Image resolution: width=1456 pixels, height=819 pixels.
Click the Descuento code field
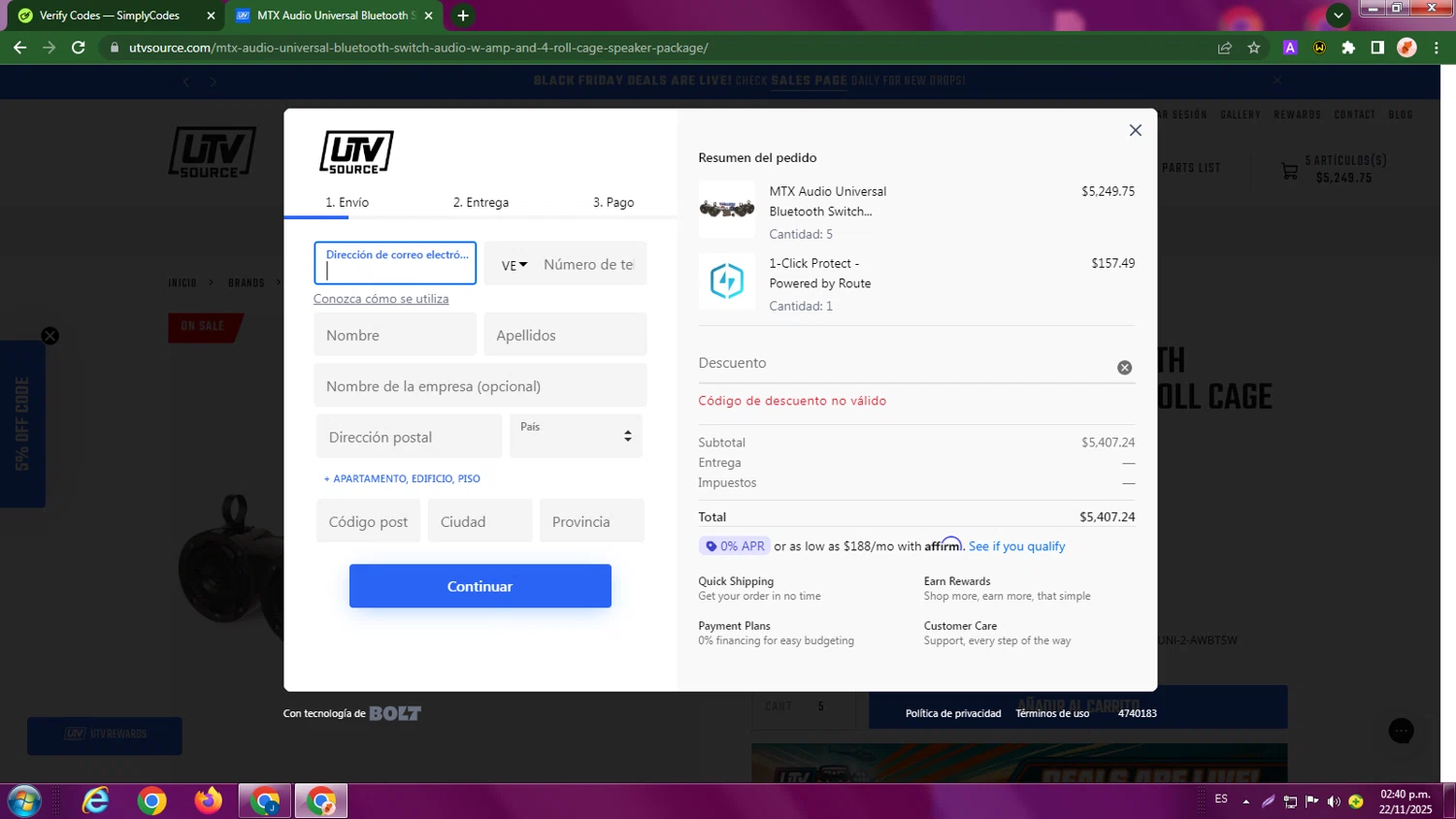[905, 363]
